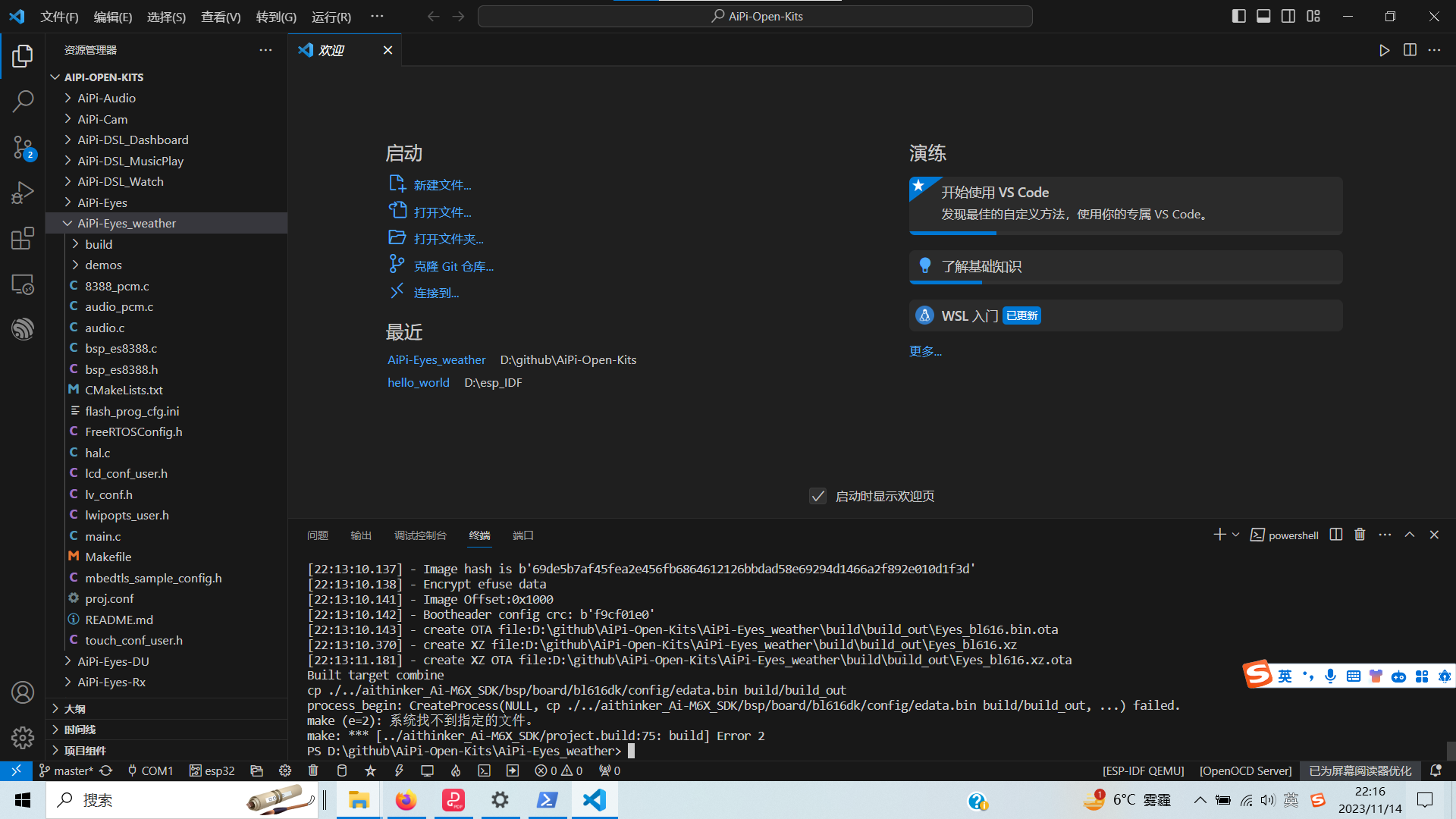Click the remote window indicator in status bar

(16, 770)
